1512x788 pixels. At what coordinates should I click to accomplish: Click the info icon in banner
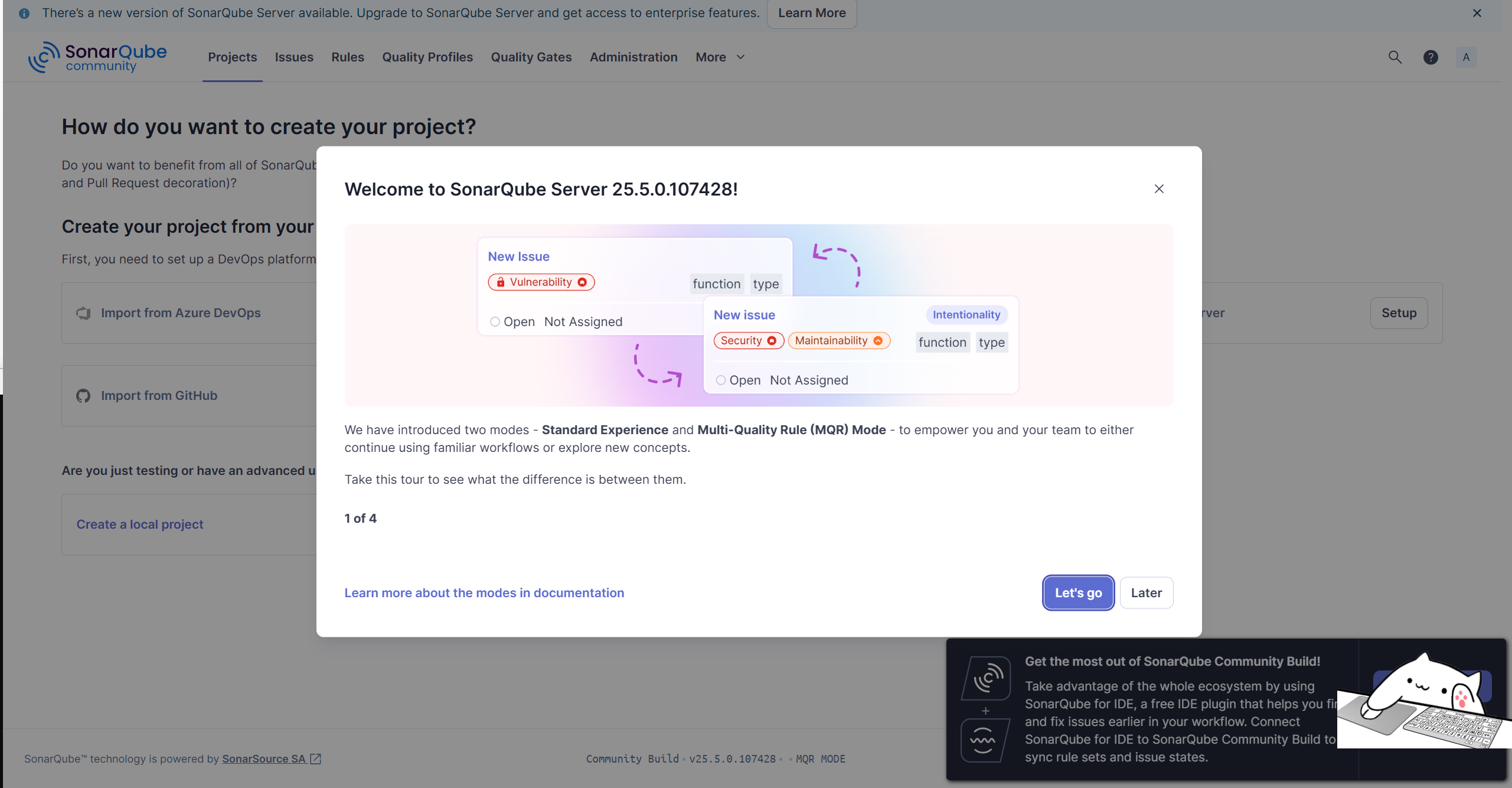coord(24,13)
